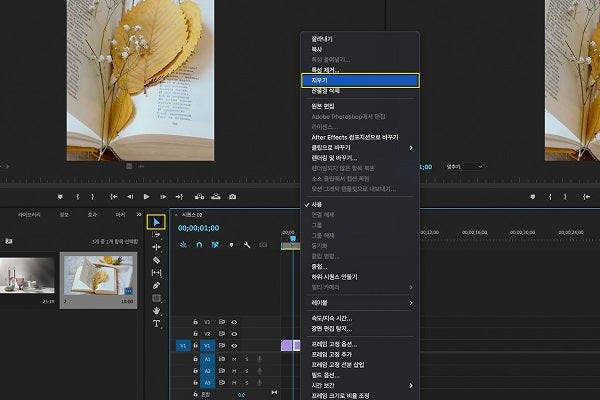
Task: Click the Mark In bracket in the left monitor
Action: [78, 197]
